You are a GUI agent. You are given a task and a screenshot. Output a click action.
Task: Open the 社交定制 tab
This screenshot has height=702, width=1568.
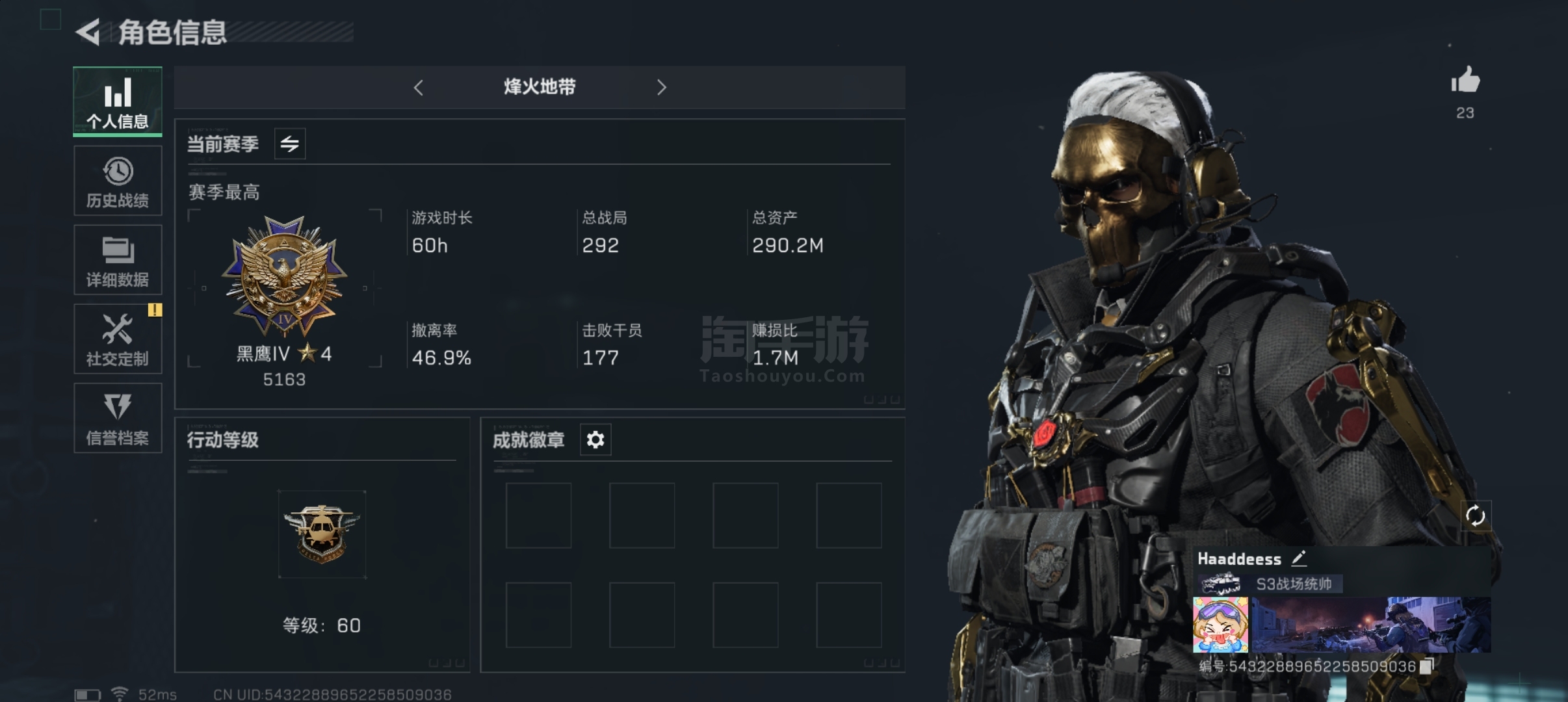(118, 339)
